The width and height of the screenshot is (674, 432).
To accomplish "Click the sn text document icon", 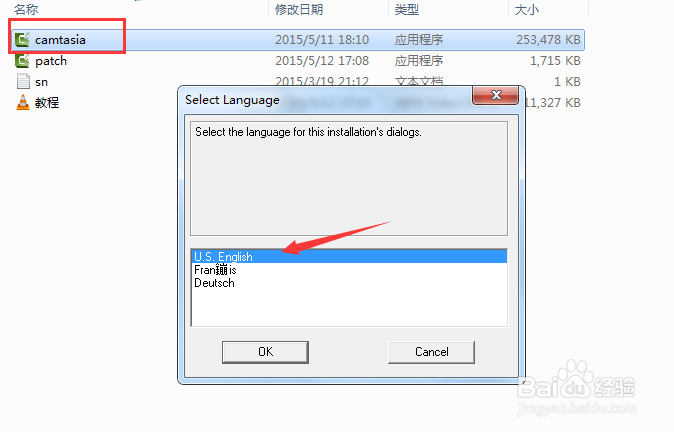I will (23, 81).
